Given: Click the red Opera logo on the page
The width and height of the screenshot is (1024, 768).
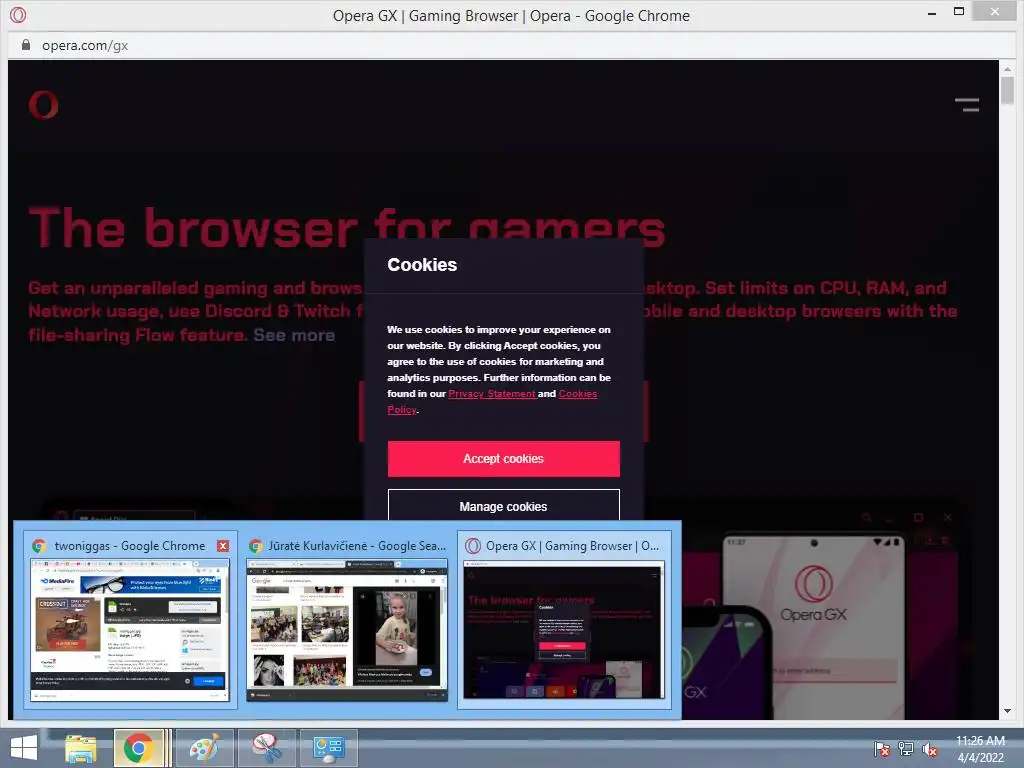Looking at the screenshot, I should pyautogui.click(x=43, y=105).
